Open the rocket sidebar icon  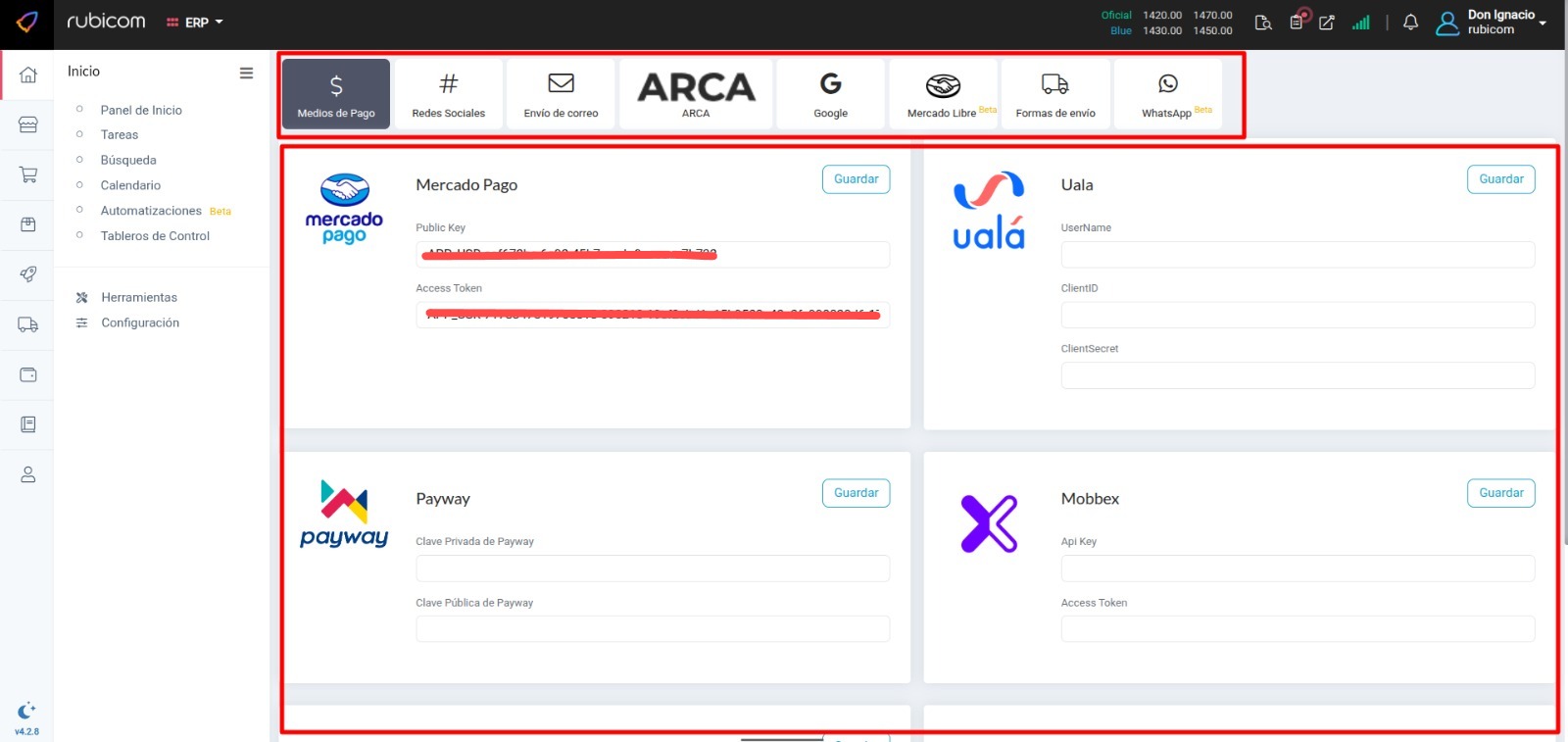click(28, 274)
